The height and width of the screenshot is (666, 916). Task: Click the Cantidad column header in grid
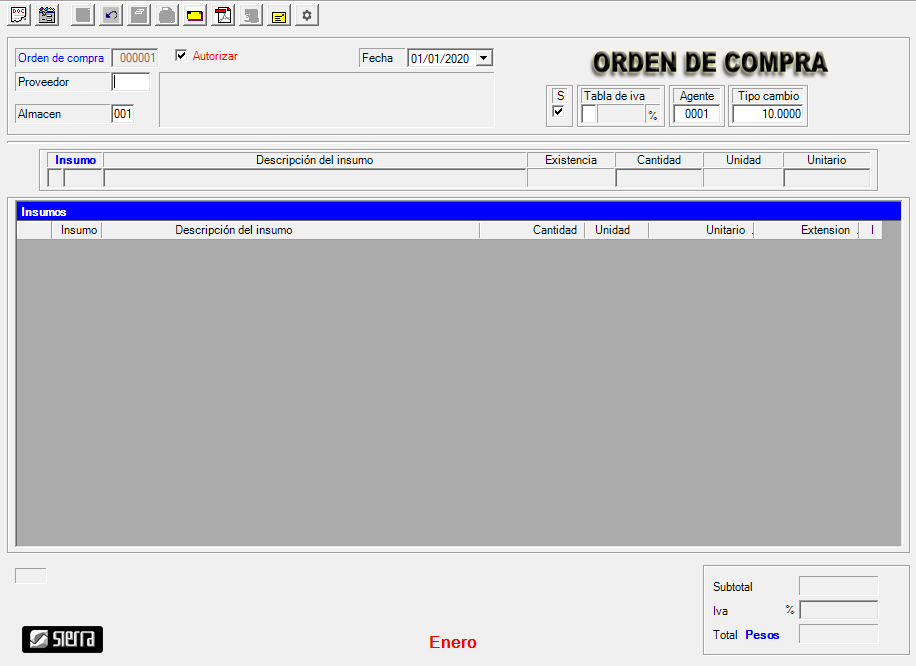click(554, 230)
